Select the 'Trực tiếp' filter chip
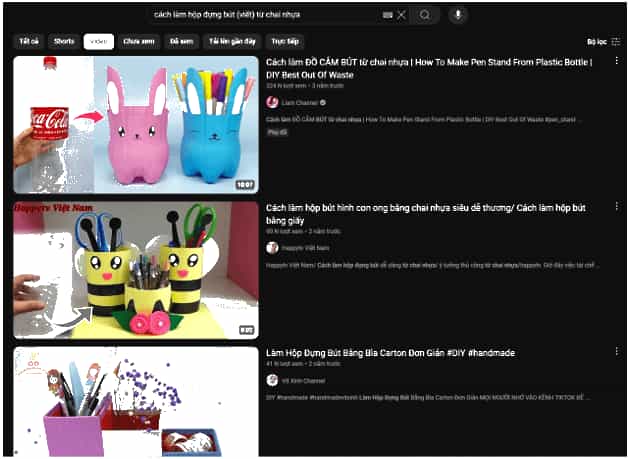Screen dimensions: 630x459 pos(285,41)
